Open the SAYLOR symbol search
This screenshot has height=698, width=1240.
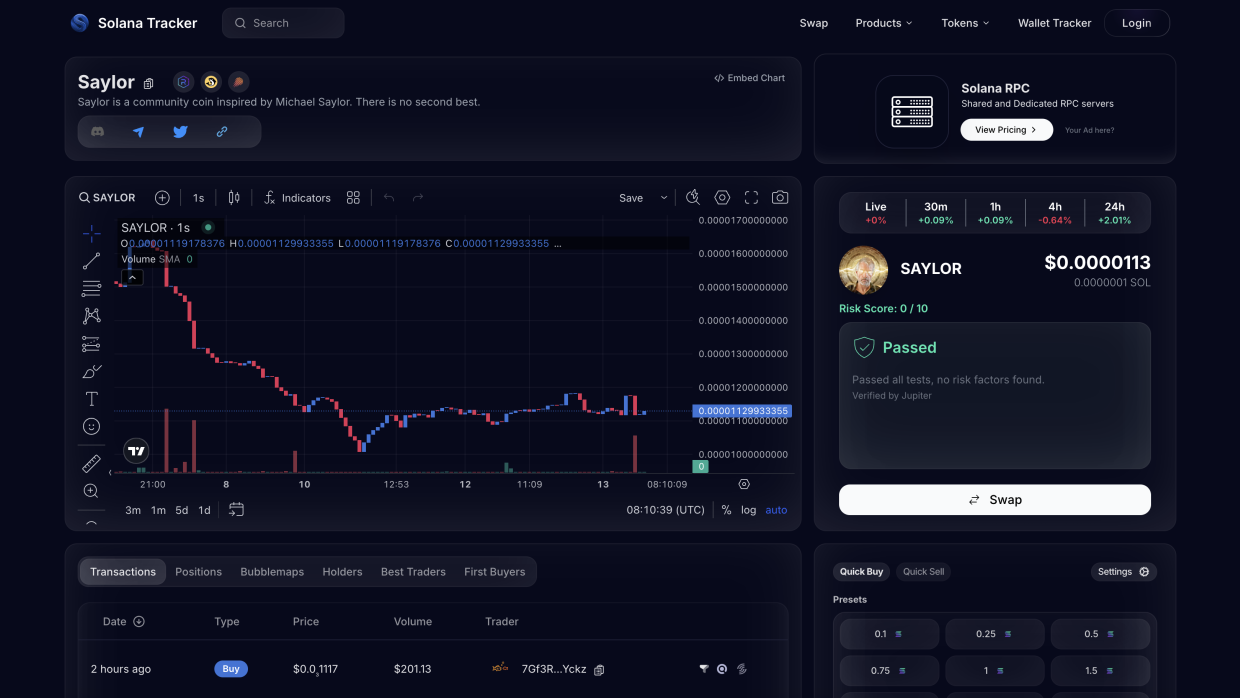click(x=107, y=198)
